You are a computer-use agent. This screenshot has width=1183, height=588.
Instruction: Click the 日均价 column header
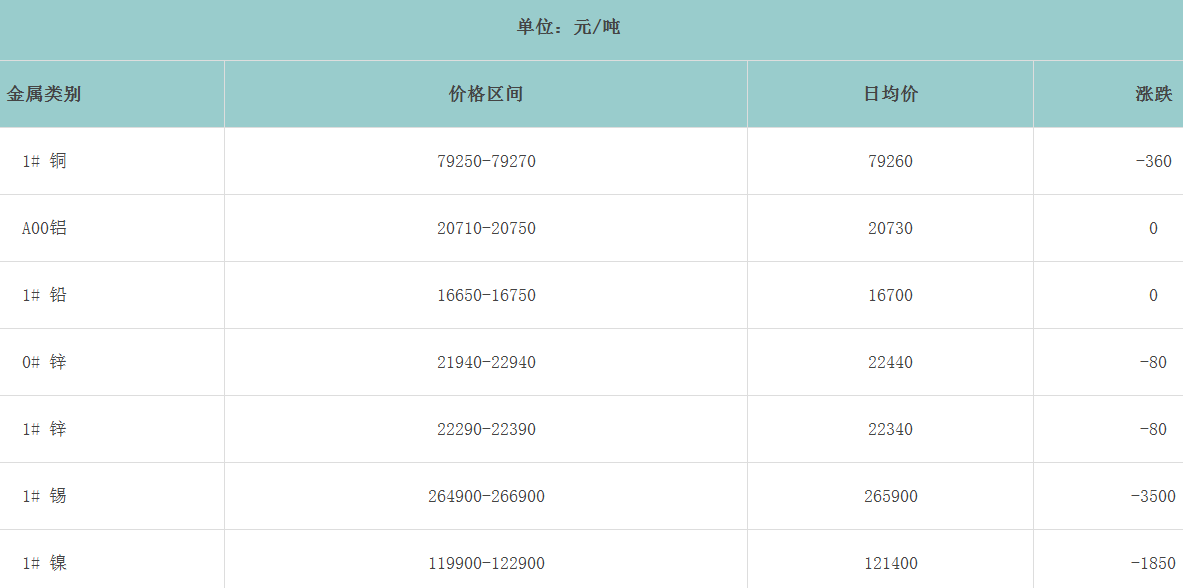[890, 94]
